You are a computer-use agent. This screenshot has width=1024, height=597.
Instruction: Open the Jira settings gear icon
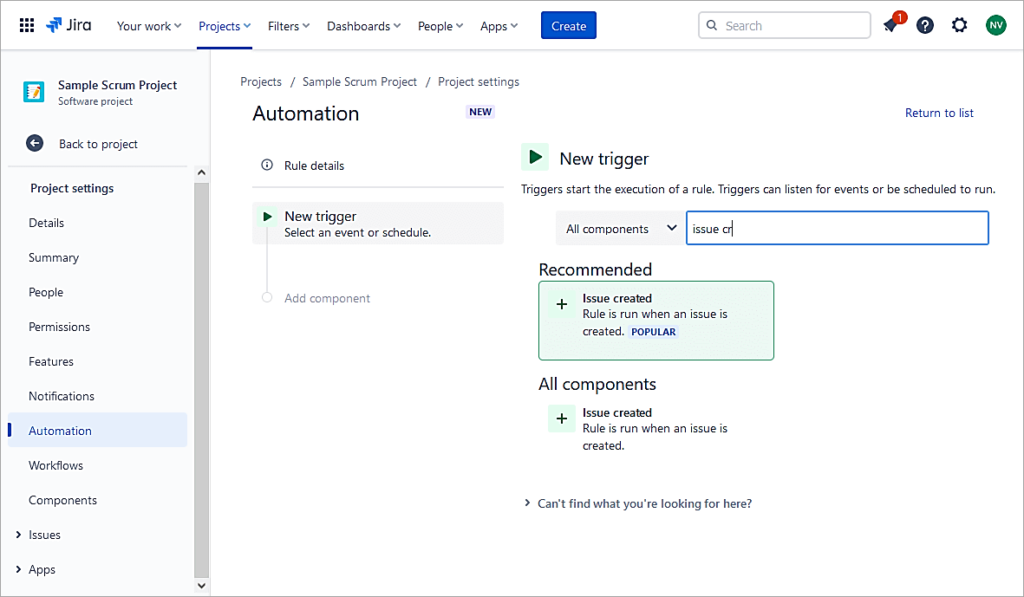point(959,24)
